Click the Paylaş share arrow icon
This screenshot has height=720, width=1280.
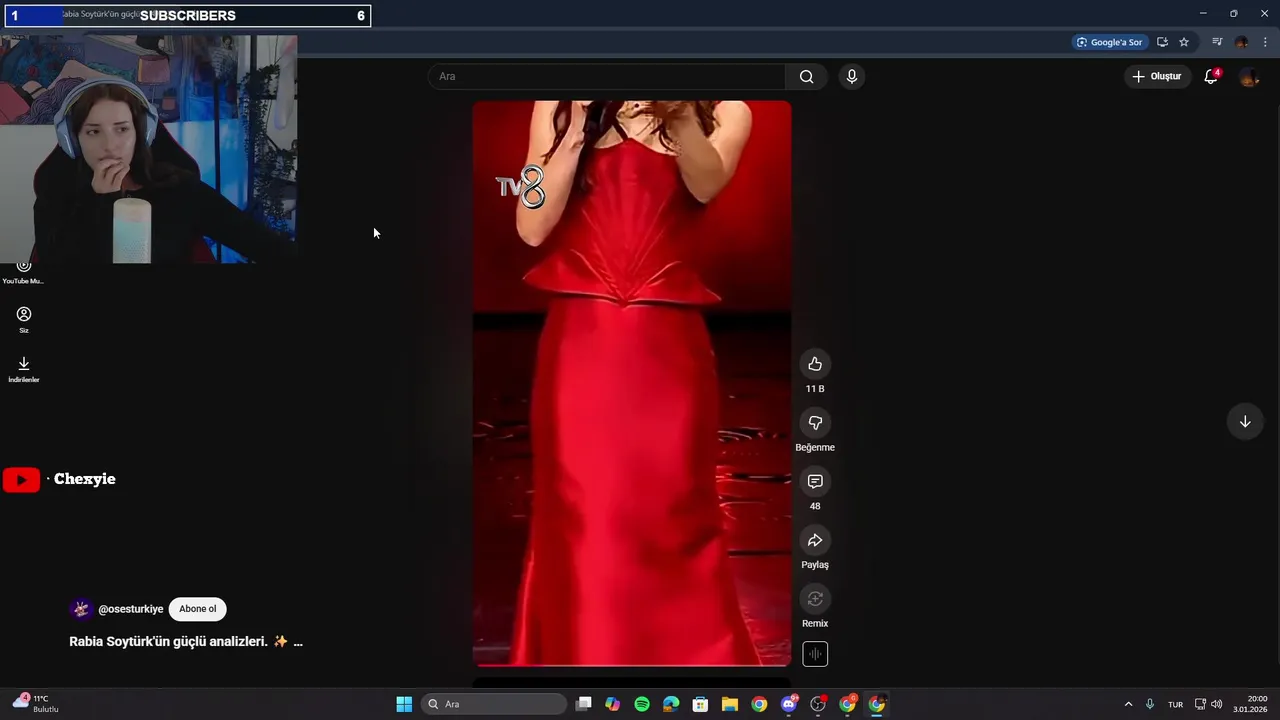tap(815, 541)
